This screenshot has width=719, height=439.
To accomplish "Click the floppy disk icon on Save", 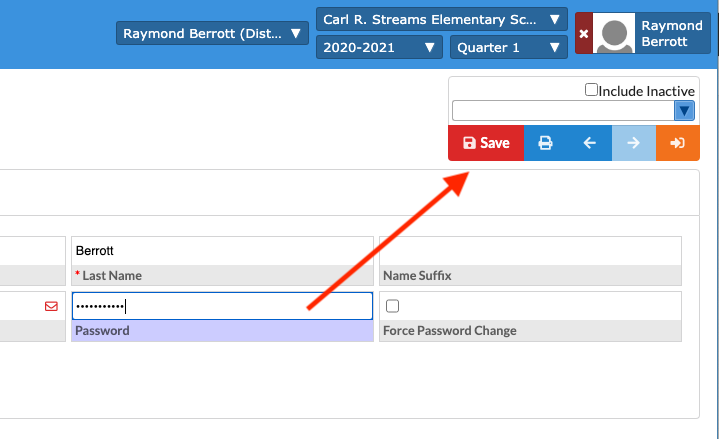I will [x=469, y=143].
